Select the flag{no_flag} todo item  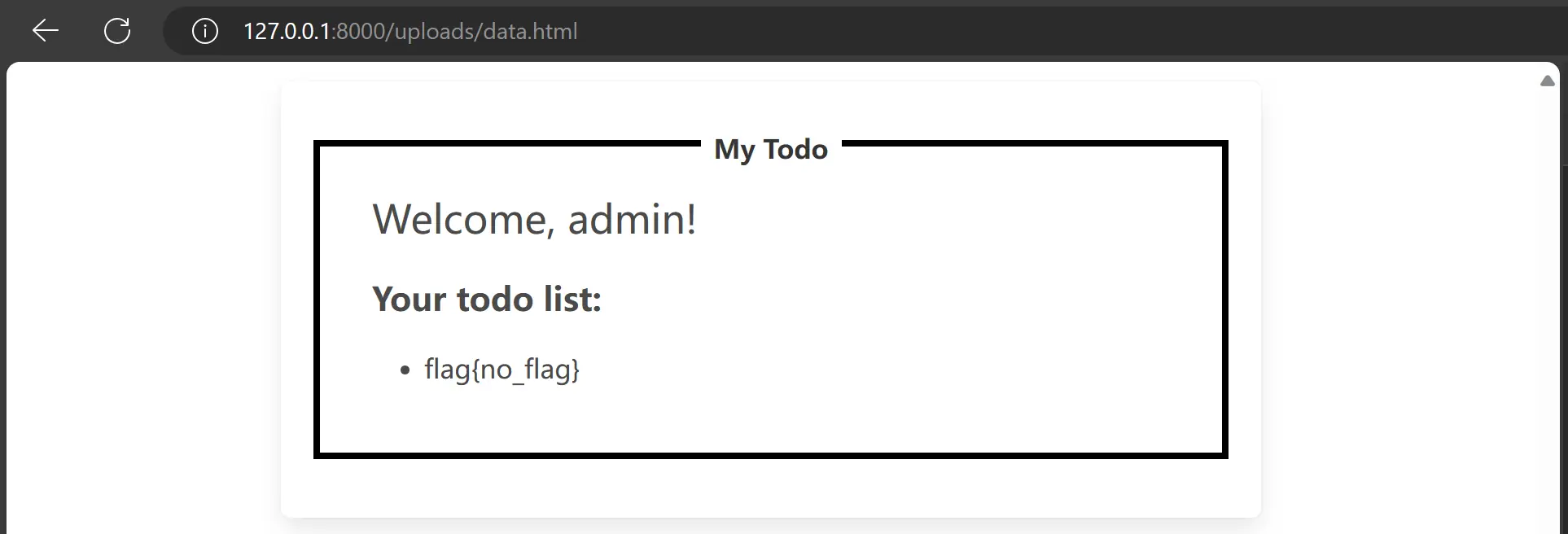(501, 370)
